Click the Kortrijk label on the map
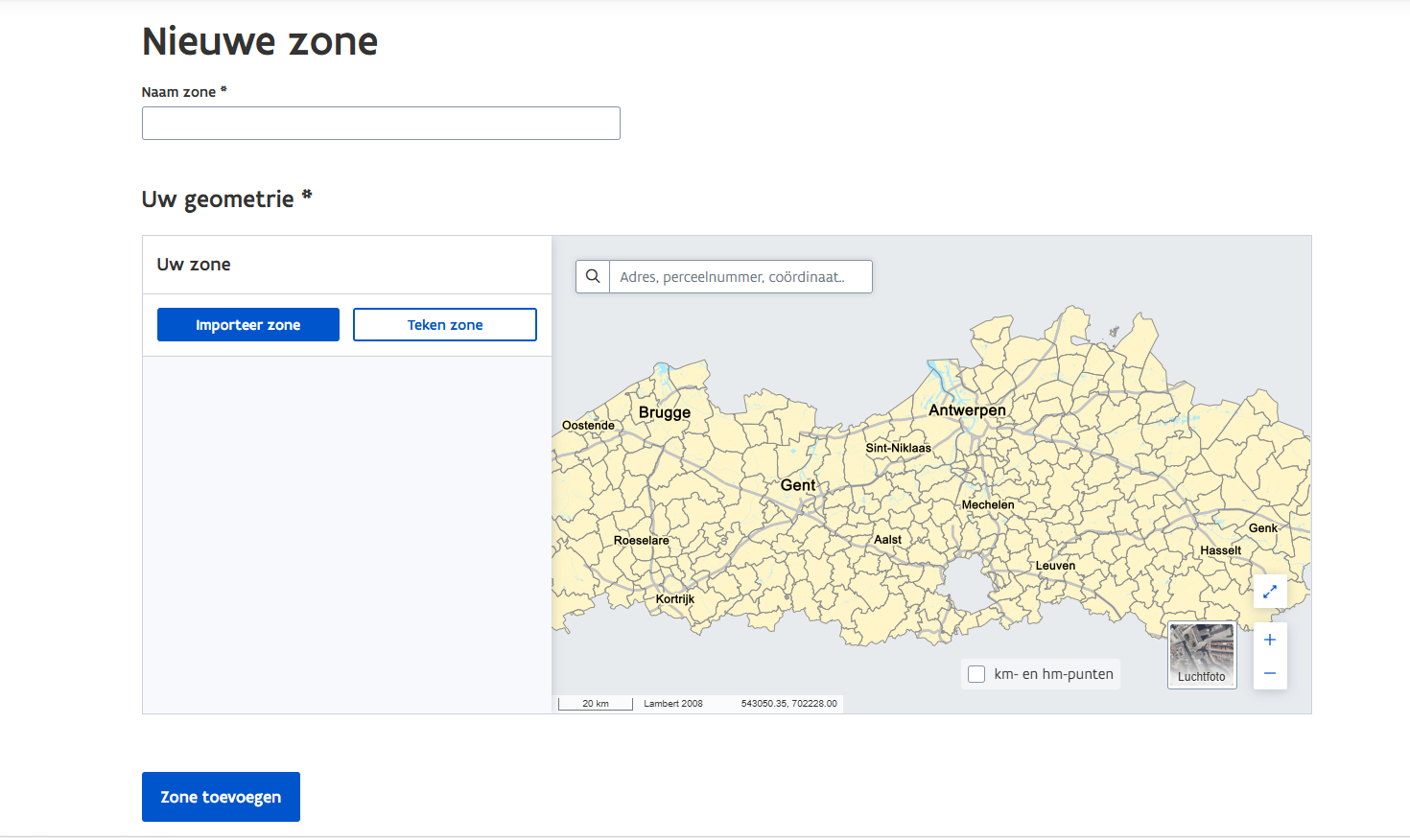Image resolution: width=1410 pixels, height=840 pixels. pyautogui.click(x=675, y=598)
